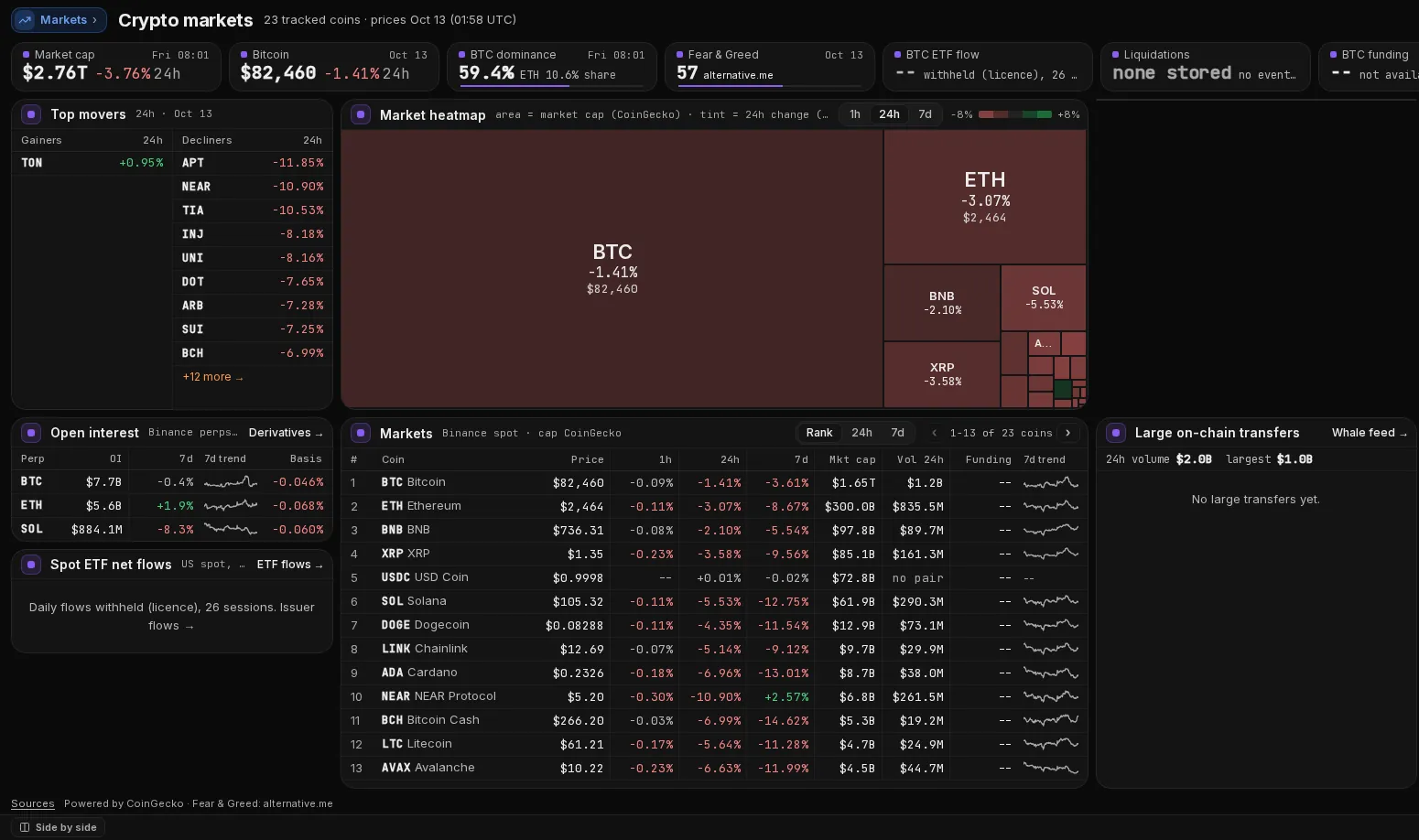Switch the heatmap to 1h change
Viewport: 1419px width, 840px height.
pos(854,114)
